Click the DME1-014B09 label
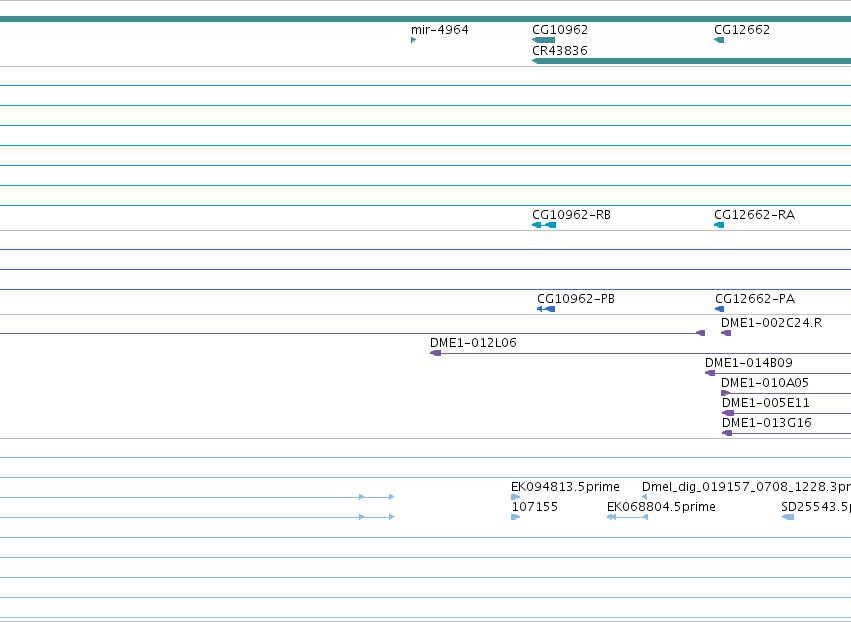Screen dimensions: 851x622 click(748, 363)
